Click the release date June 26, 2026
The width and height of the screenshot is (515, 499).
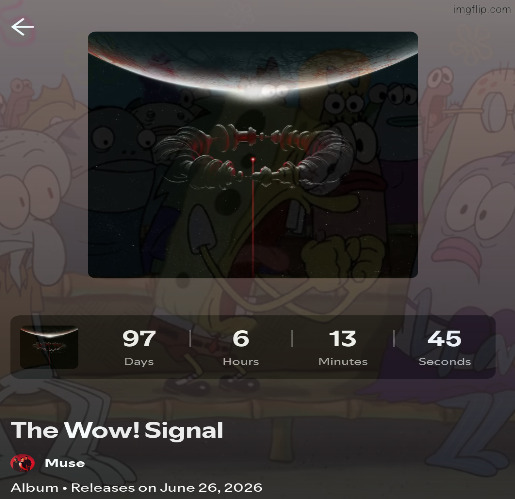(x=211, y=488)
